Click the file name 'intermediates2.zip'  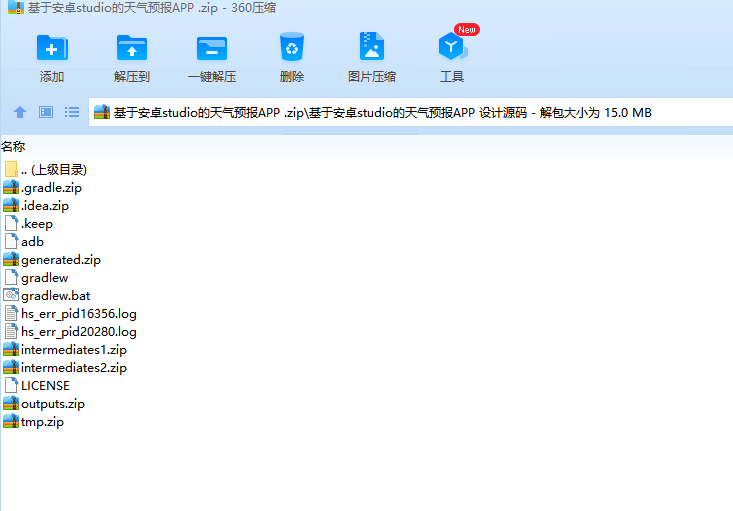click(74, 368)
